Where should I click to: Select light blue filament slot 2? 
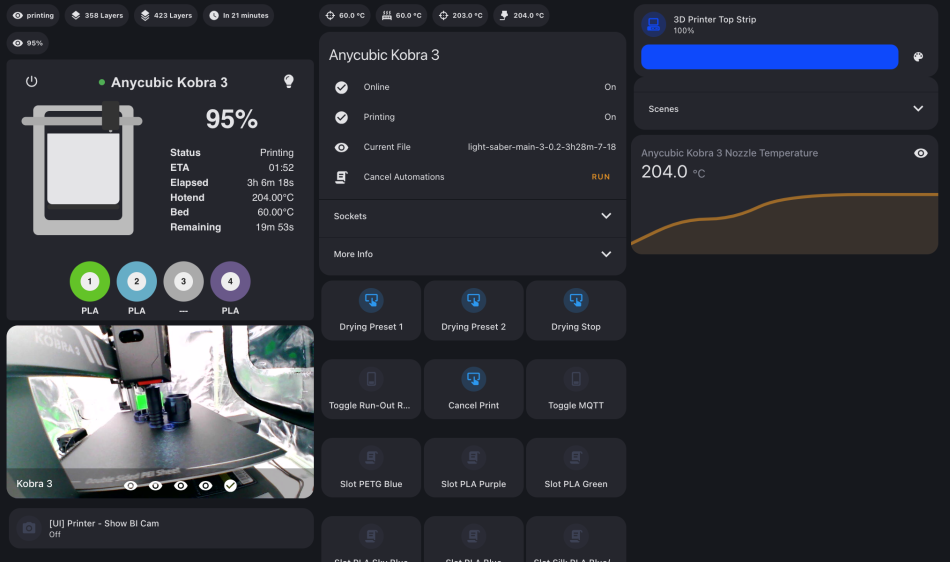(x=136, y=281)
